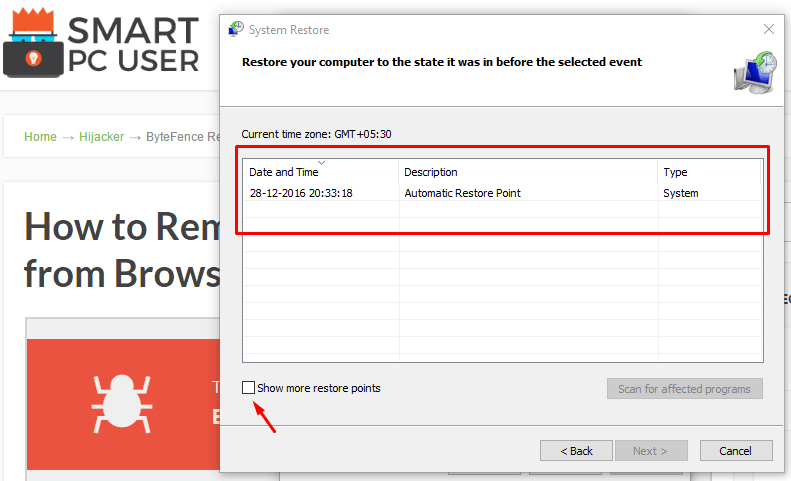The image size is (791, 481).
Task: Open the Hijacker breadcrumb link
Action: 101,137
